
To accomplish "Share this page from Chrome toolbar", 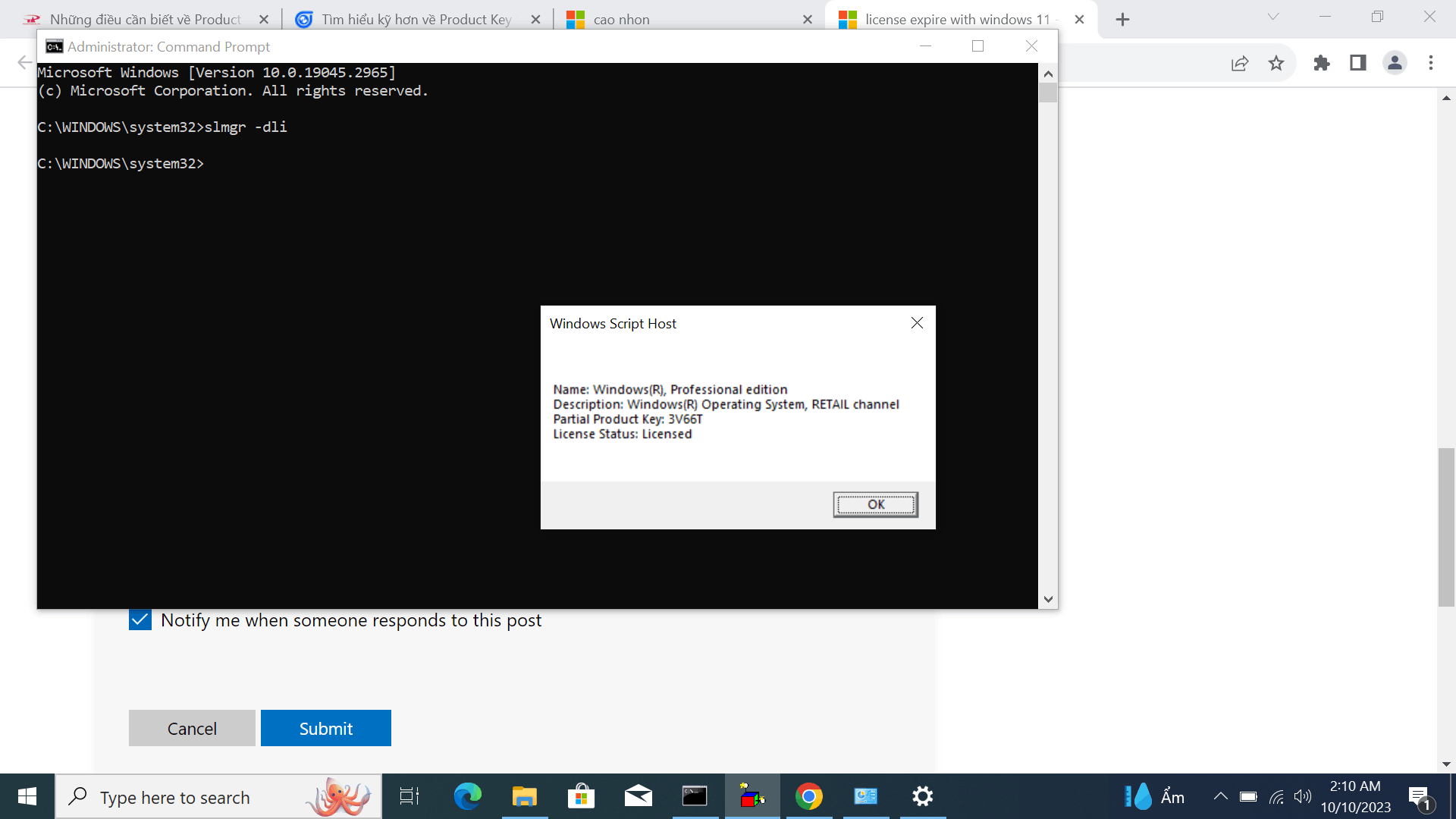I will tap(1240, 63).
